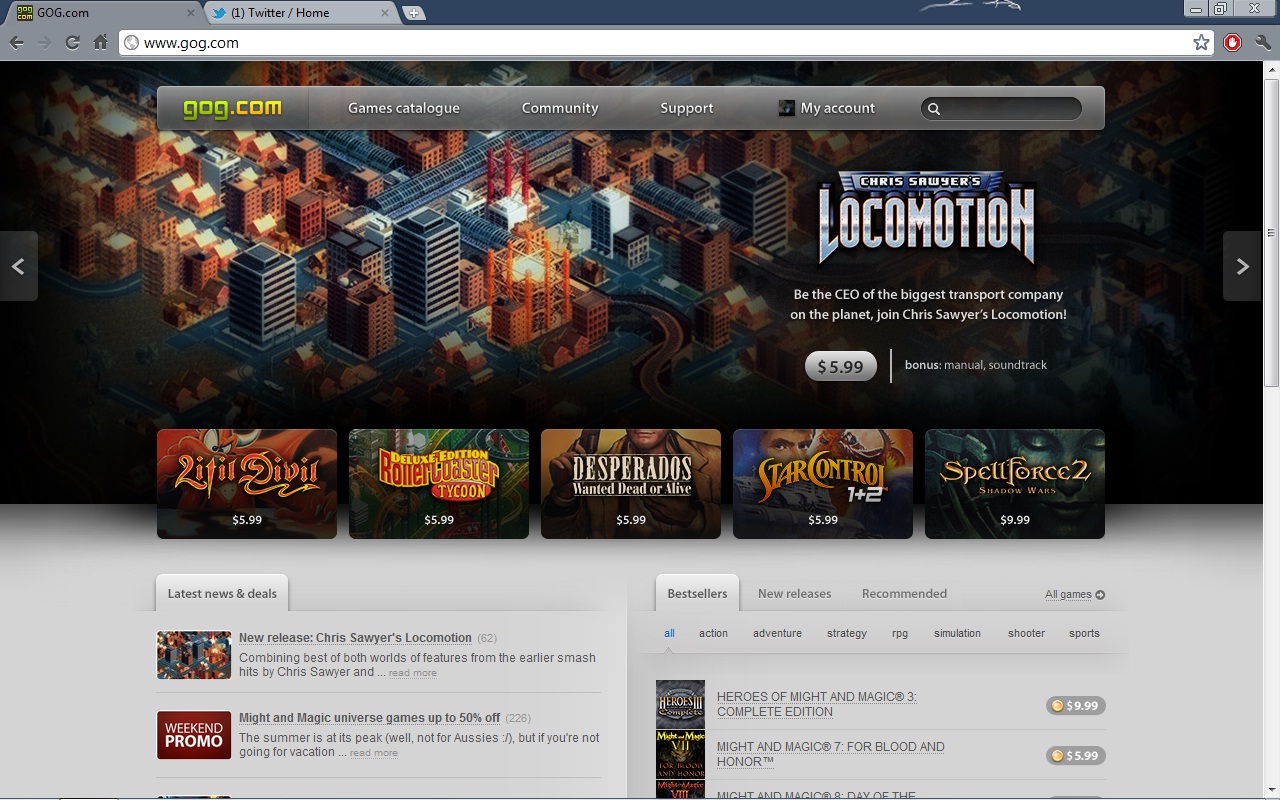
Task: Switch to the Twitter / Home tab
Action: [300, 13]
